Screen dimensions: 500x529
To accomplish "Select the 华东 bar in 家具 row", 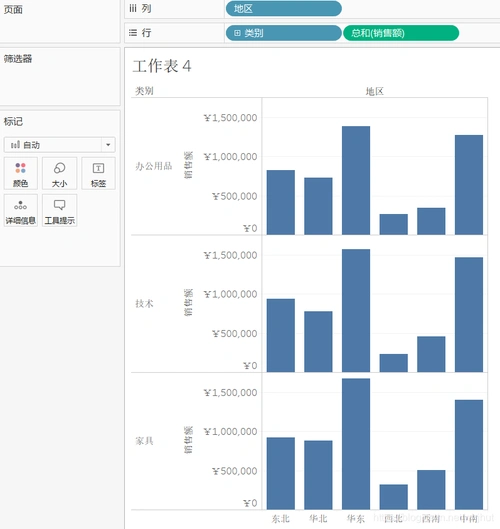I will [356, 444].
